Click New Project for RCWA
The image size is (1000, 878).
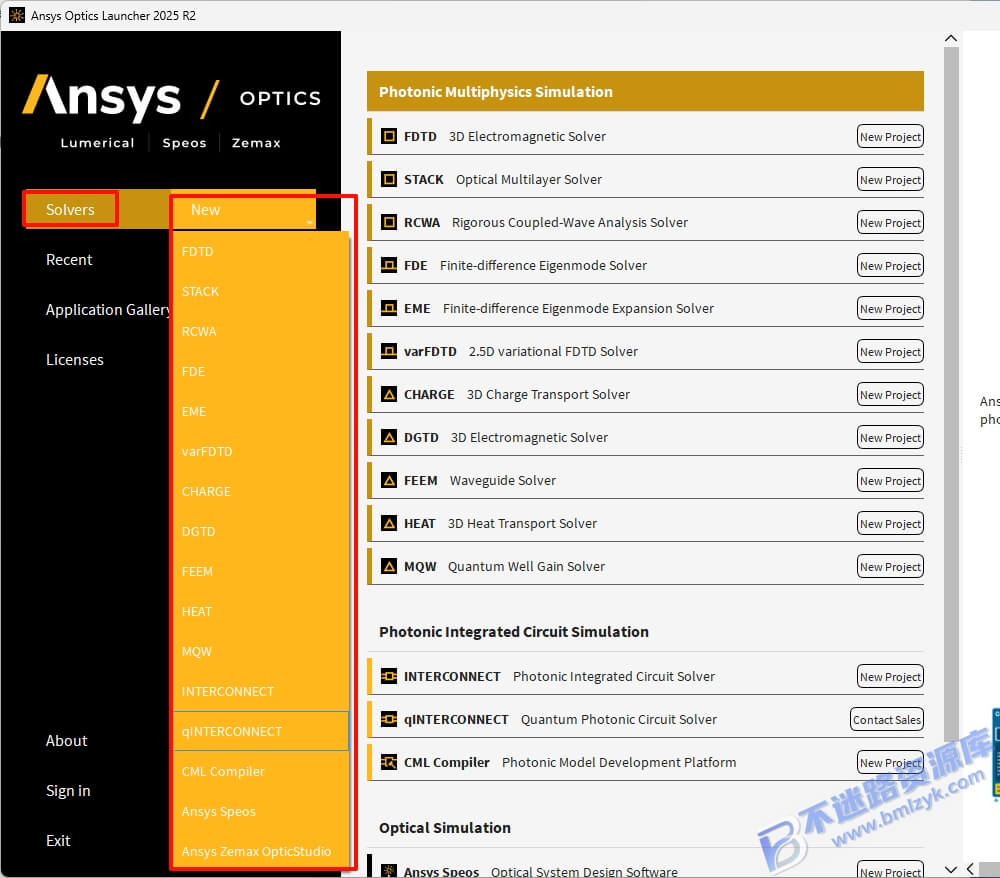pos(890,223)
